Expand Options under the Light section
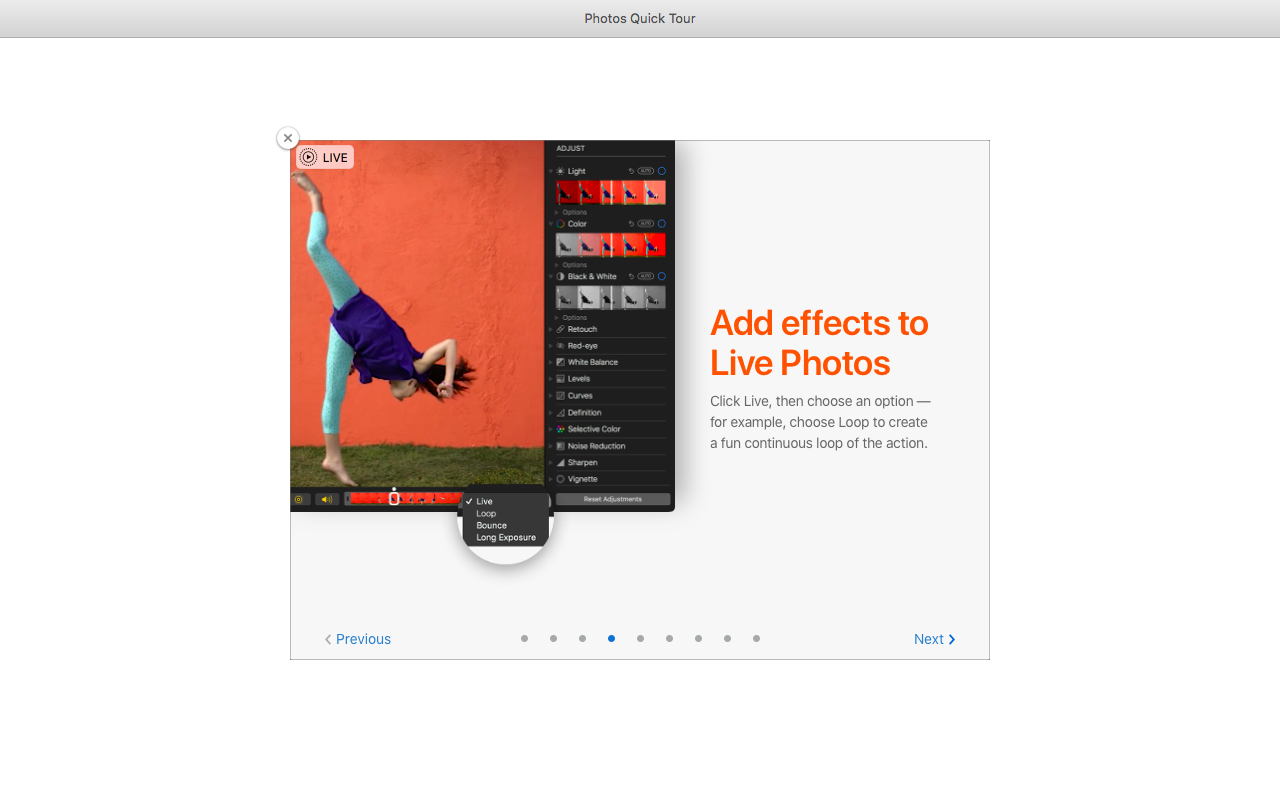Viewport: 1280px width, 800px height. click(573, 212)
